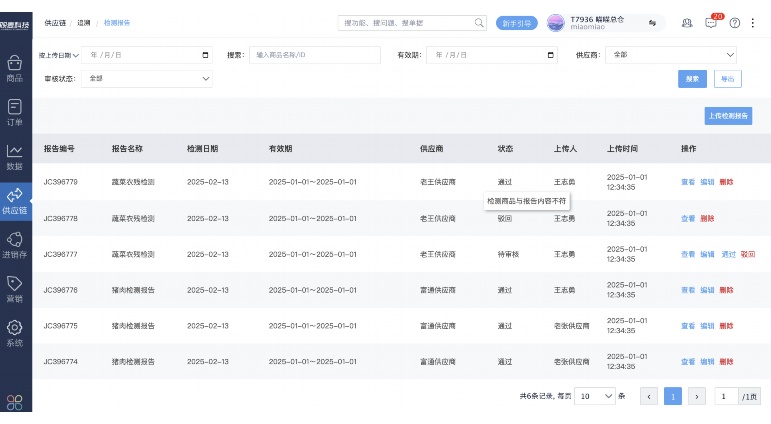Open the page size dropdown showing 10
The image size is (771, 424).
[595, 396]
